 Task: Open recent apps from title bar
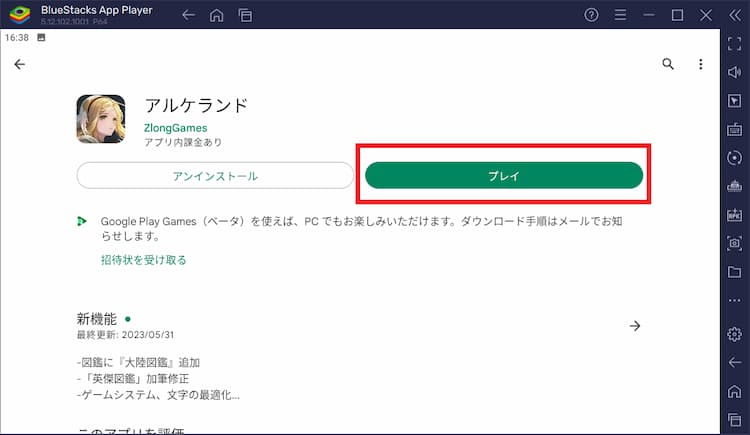point(245,15)
